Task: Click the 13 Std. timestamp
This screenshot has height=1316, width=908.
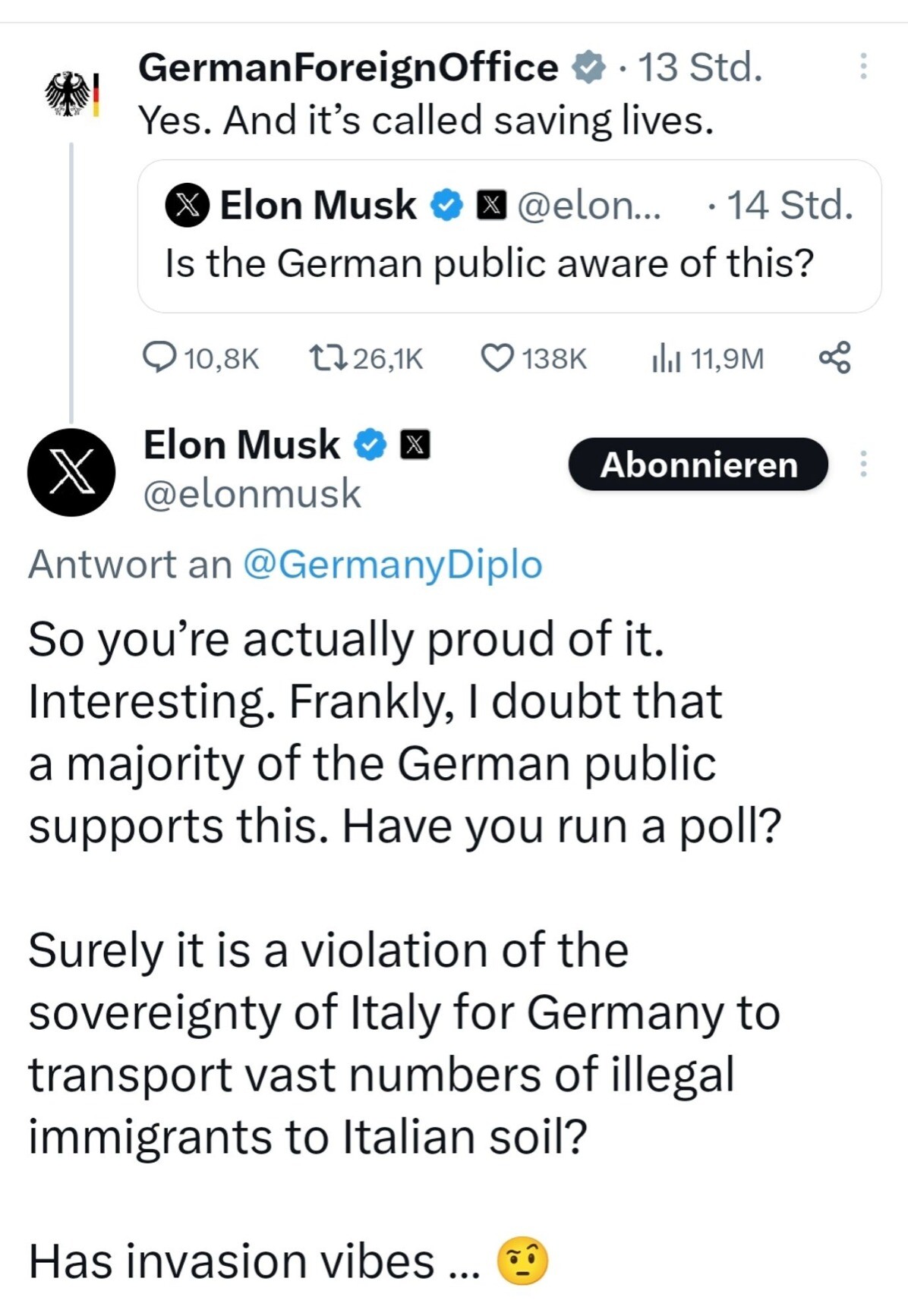Action: click(x=700, y=67)
